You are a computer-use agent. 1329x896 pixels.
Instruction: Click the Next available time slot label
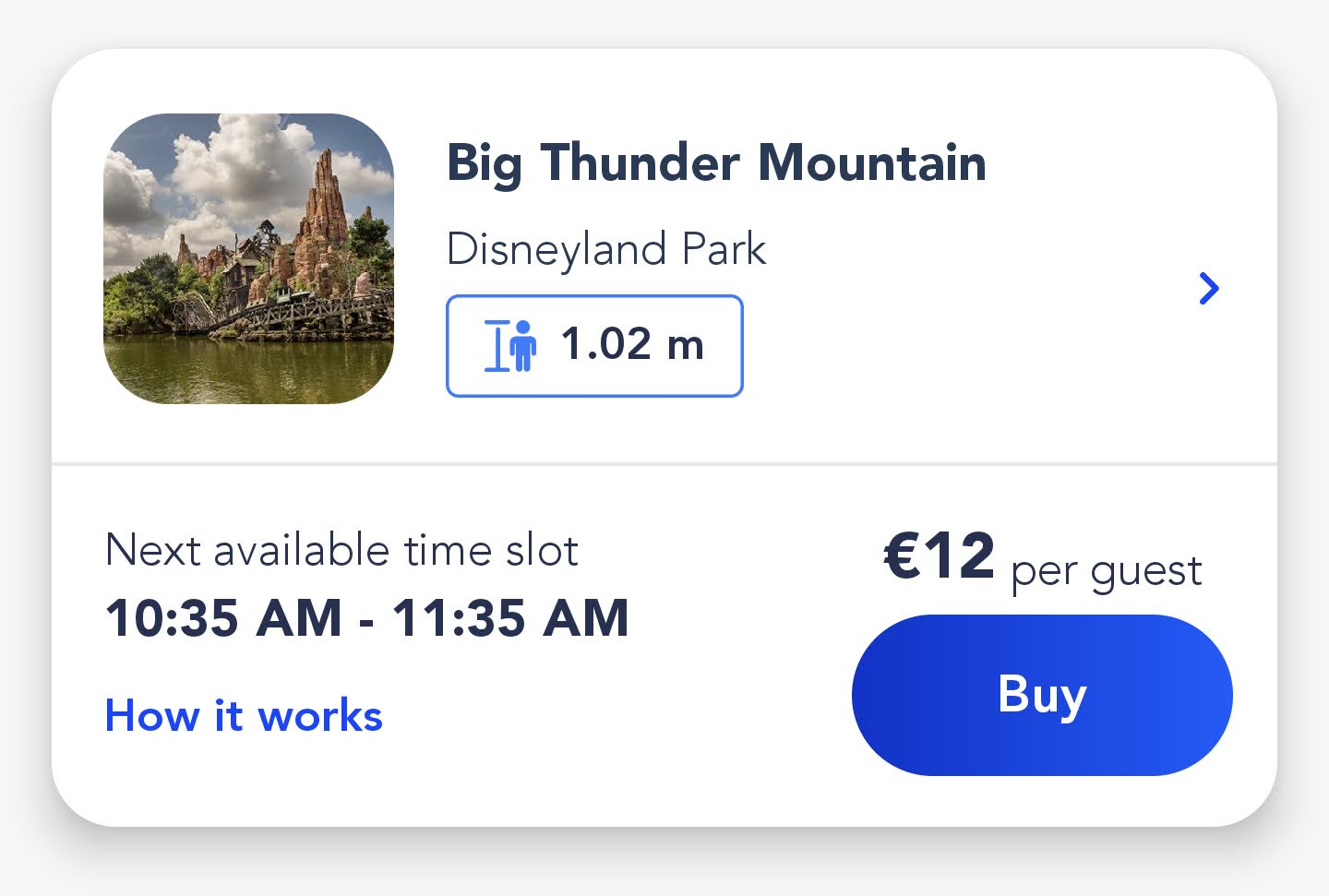(x=341, y=551)
